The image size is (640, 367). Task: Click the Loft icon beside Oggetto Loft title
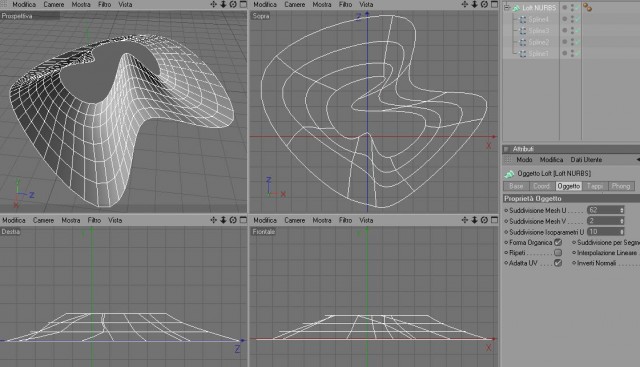click(509, 174)
